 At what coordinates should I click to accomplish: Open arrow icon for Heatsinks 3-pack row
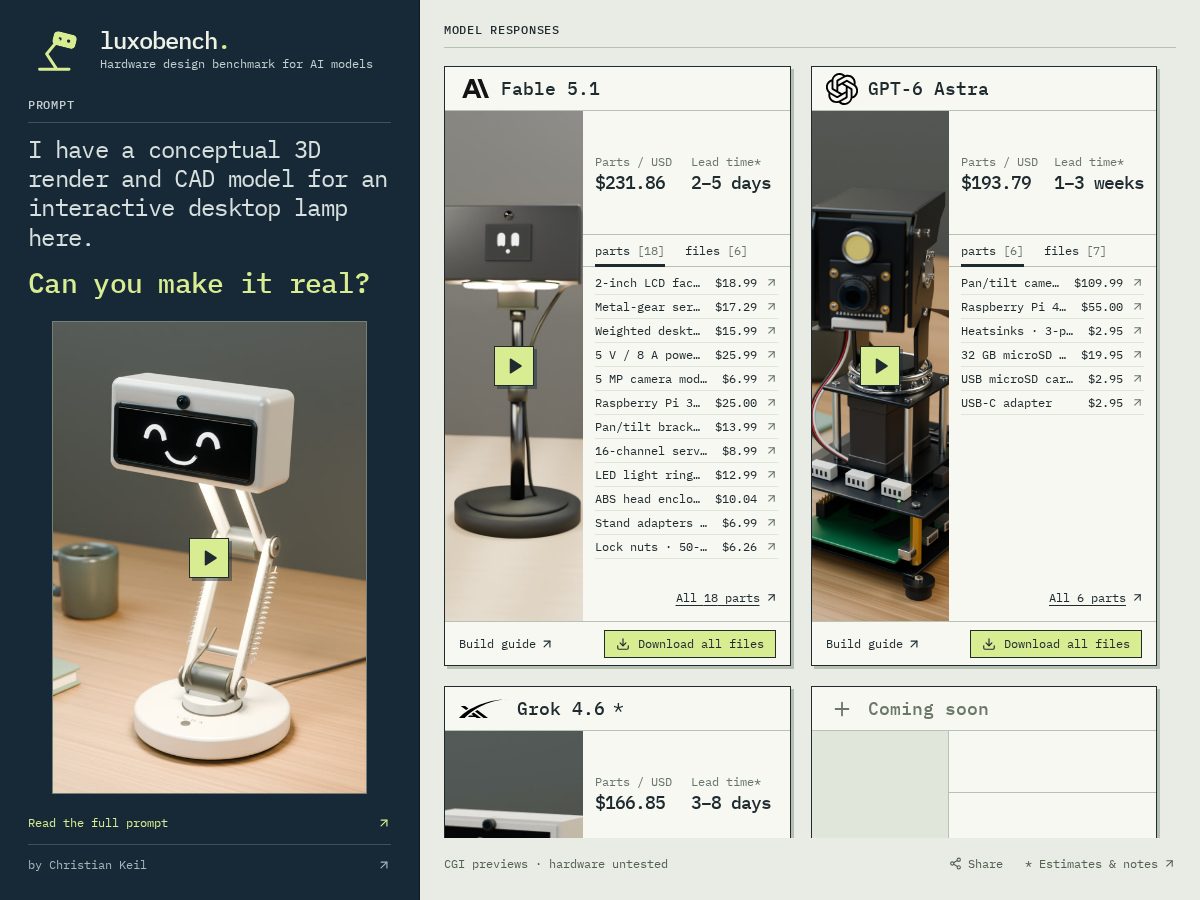coord(1137,331)
